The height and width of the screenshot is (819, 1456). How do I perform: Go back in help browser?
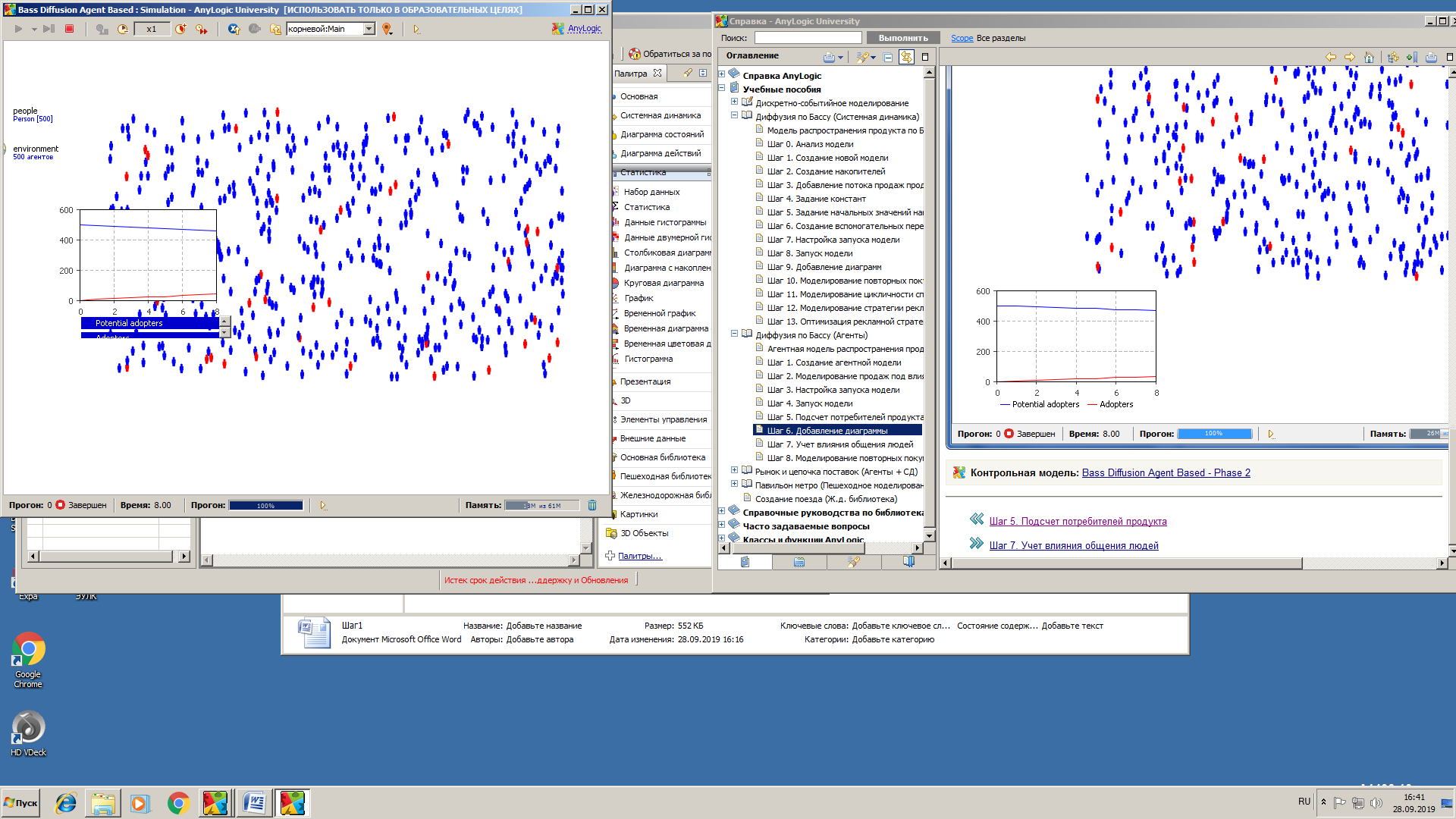(1331, 57)
